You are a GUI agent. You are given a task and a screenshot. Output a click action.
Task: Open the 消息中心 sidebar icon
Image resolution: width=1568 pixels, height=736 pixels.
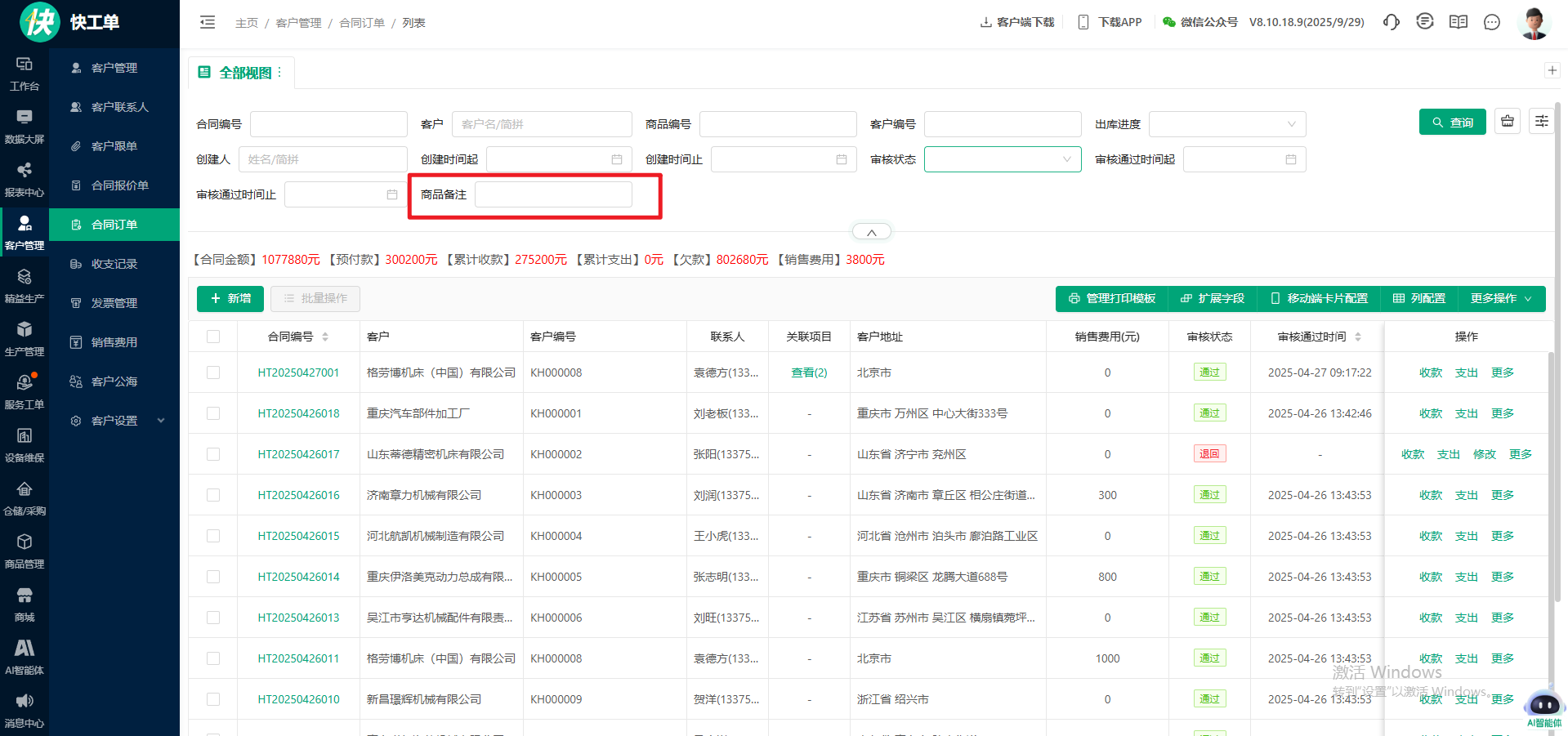tap(25, 710)
